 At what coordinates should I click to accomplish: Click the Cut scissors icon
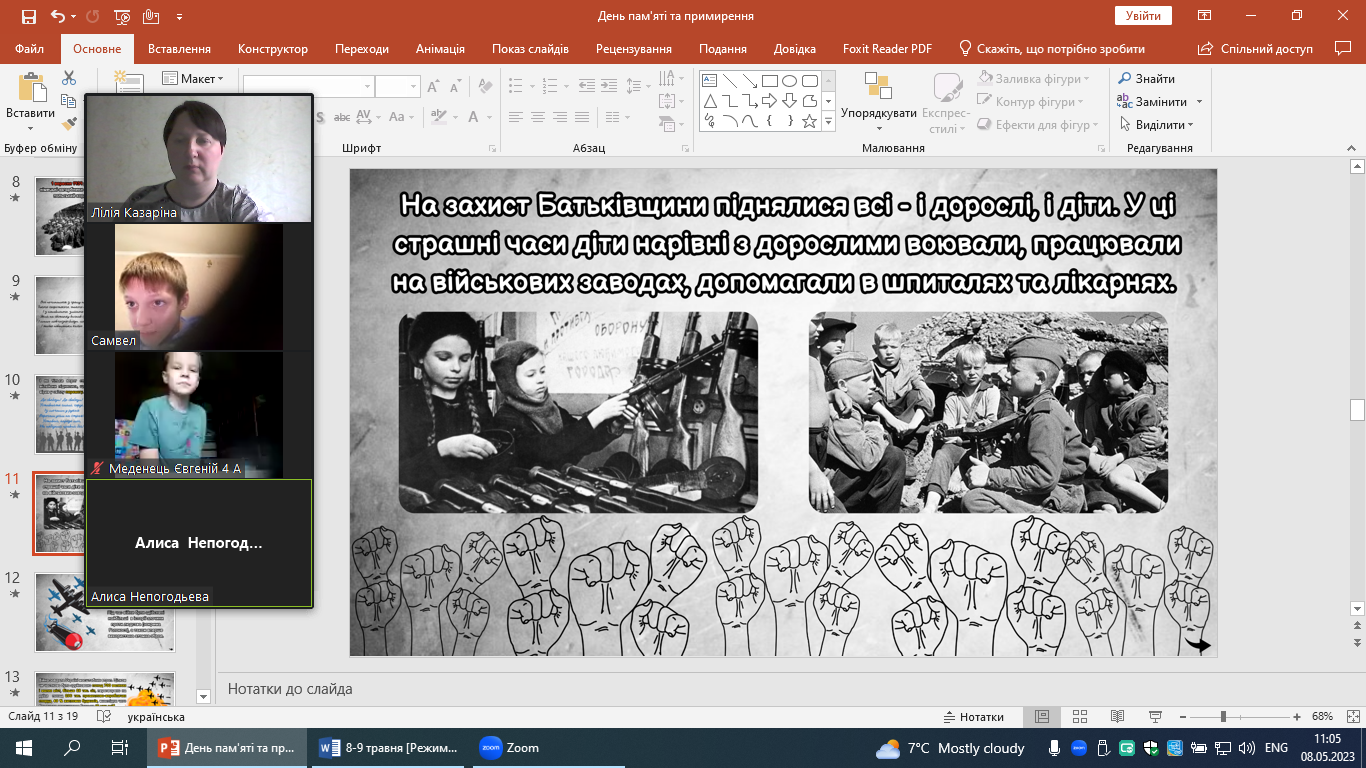click(69, 78)
